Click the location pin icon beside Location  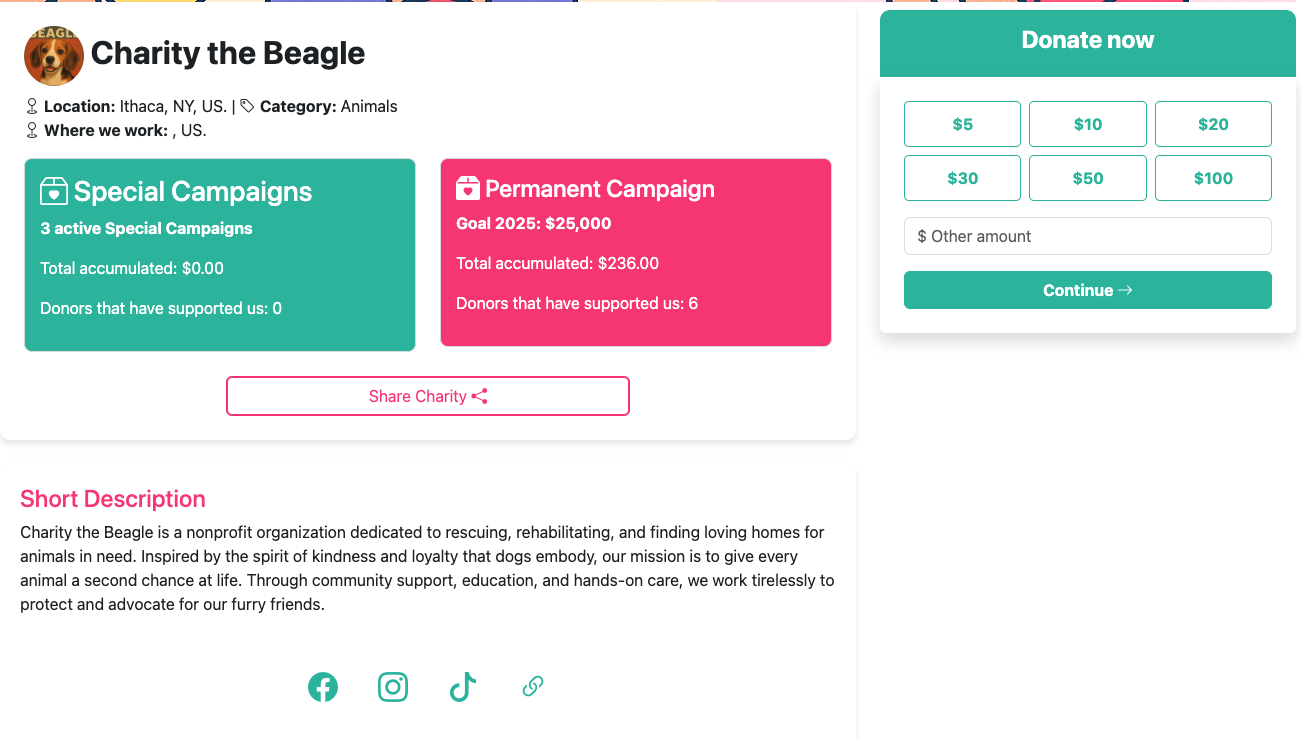tap(32, 106)
